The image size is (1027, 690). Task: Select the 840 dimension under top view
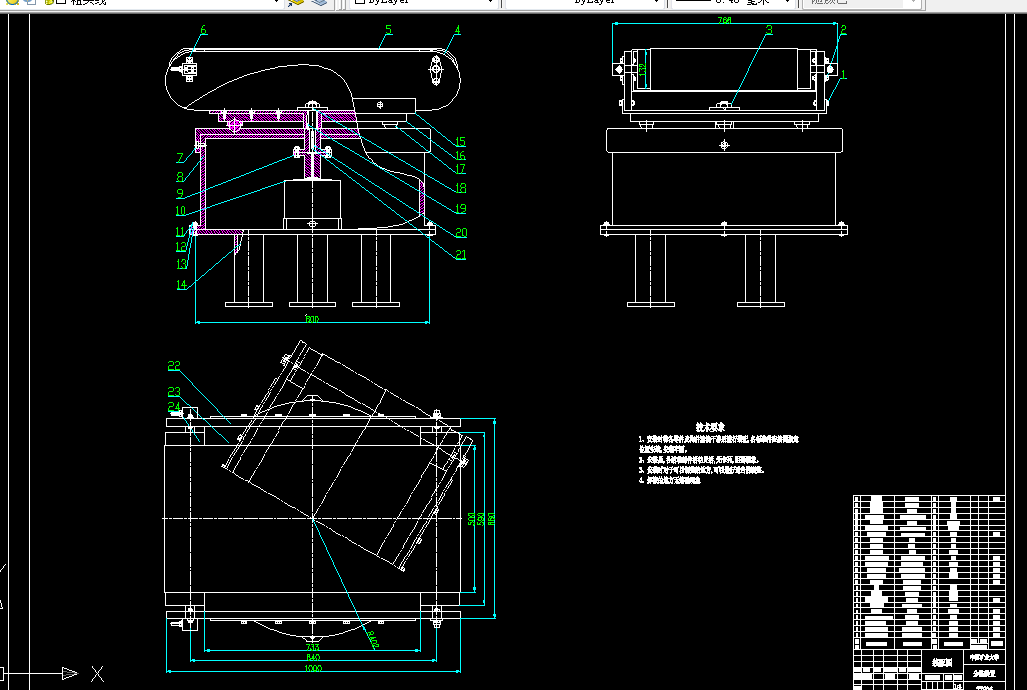coord(312,657)
